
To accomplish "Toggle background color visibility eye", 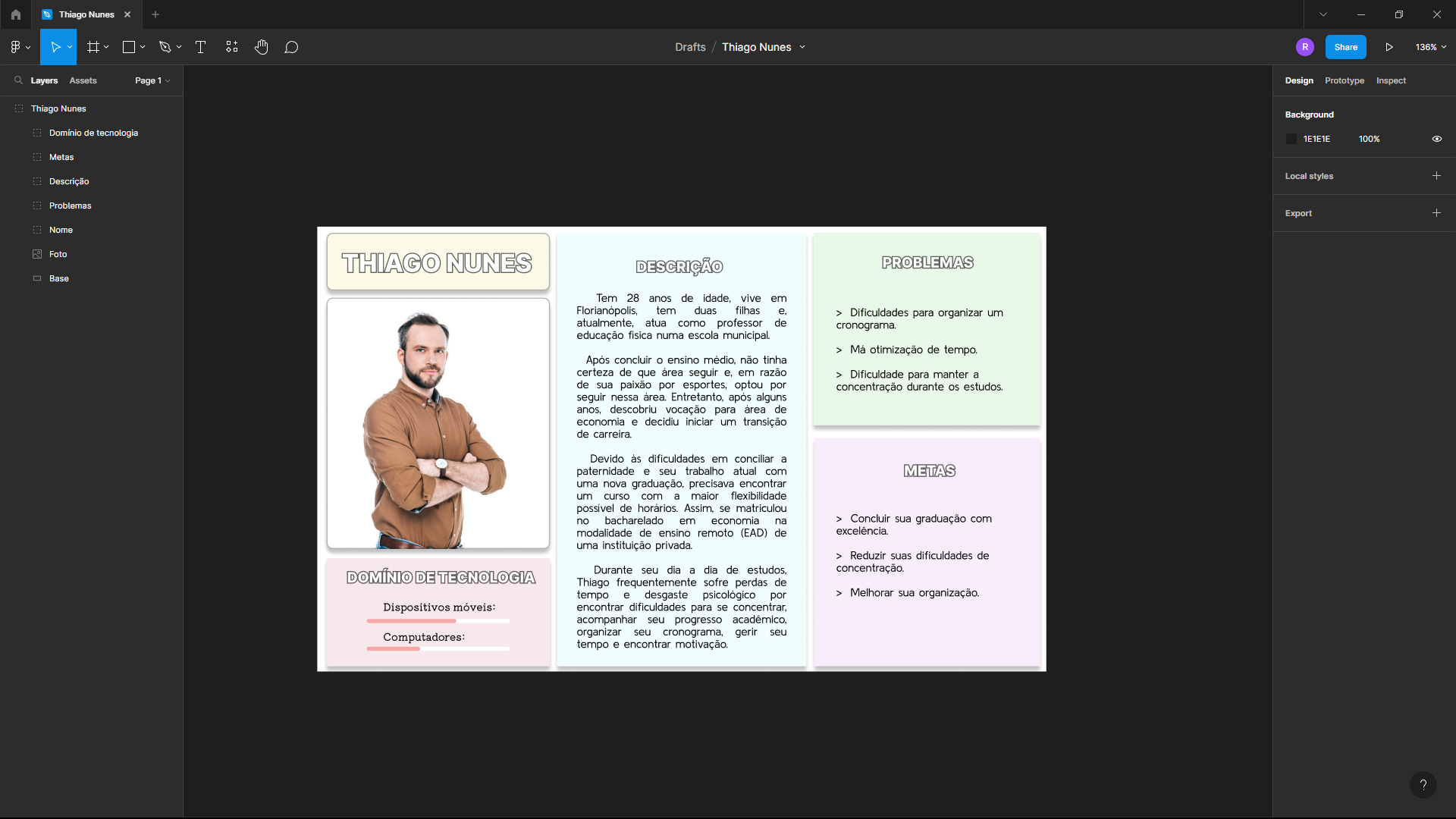I will [1436, 139].
